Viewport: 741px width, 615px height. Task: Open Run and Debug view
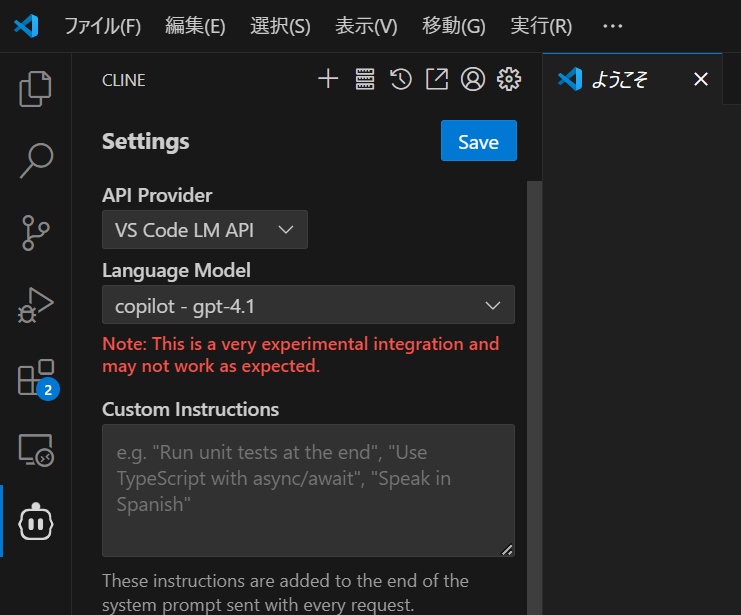[35, 305]
